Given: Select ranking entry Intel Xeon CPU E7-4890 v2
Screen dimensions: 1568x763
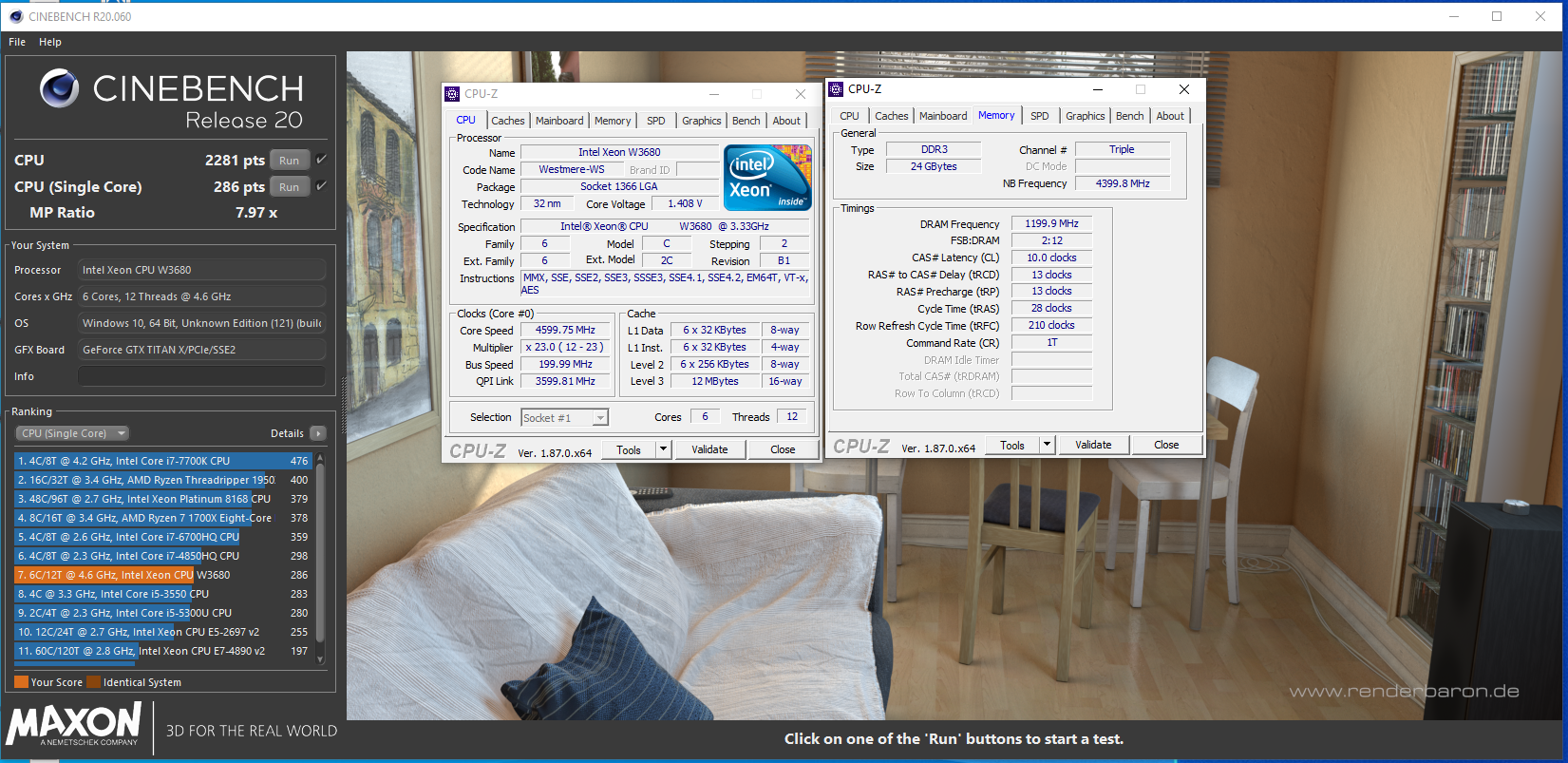Looking at the screenshot, I should (163, 651).
